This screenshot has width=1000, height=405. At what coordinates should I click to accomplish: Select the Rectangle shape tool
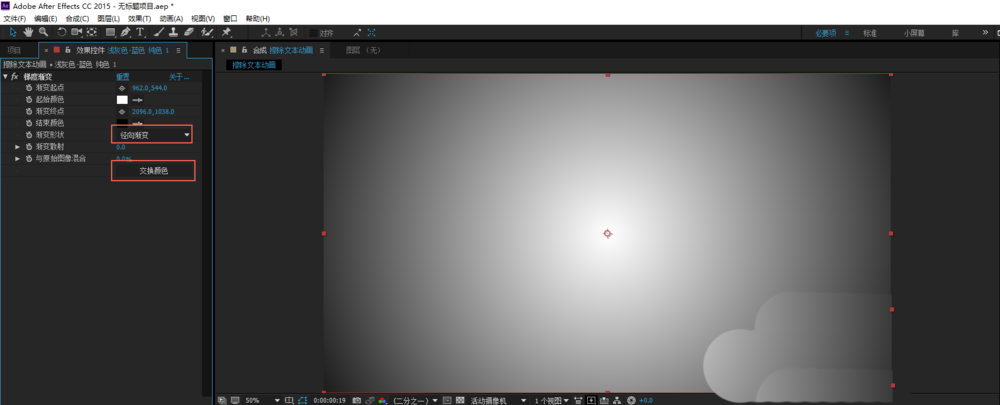(110, 32)
